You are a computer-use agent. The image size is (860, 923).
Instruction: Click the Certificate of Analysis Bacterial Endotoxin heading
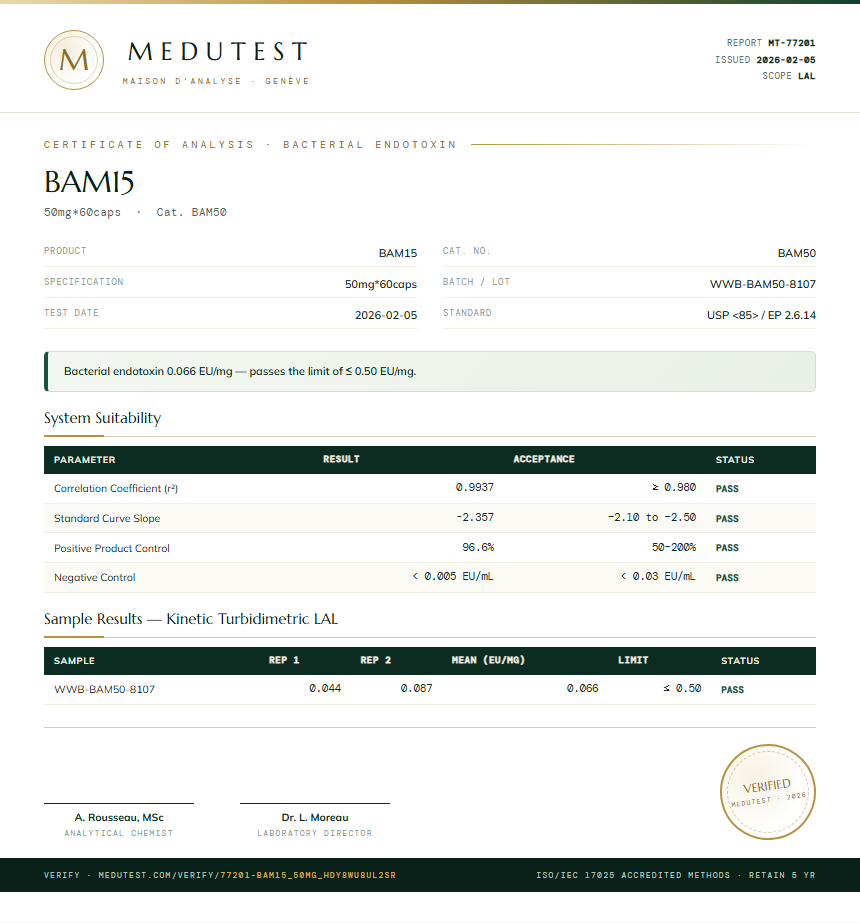coord(250,145)
